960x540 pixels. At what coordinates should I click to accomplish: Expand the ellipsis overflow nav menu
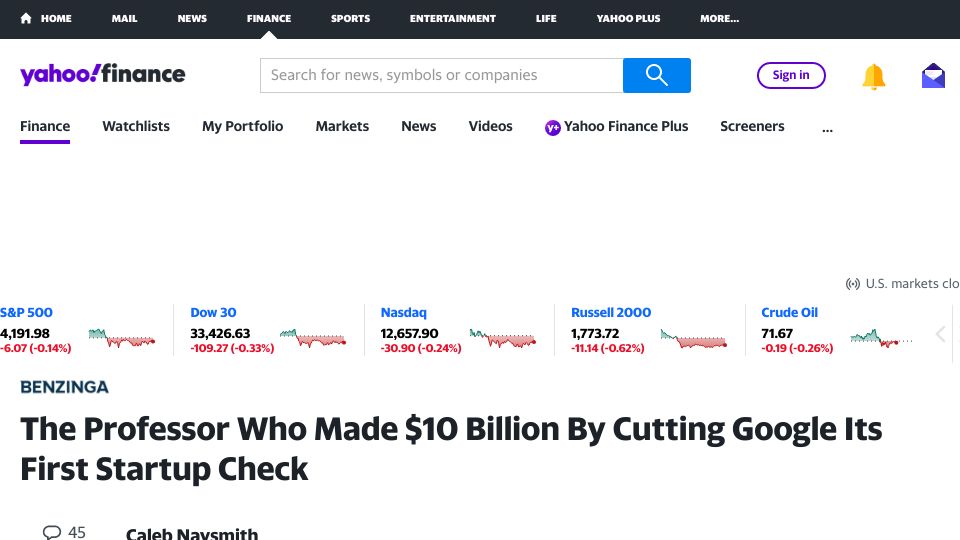pyautogui.click(x=827, y=129)
